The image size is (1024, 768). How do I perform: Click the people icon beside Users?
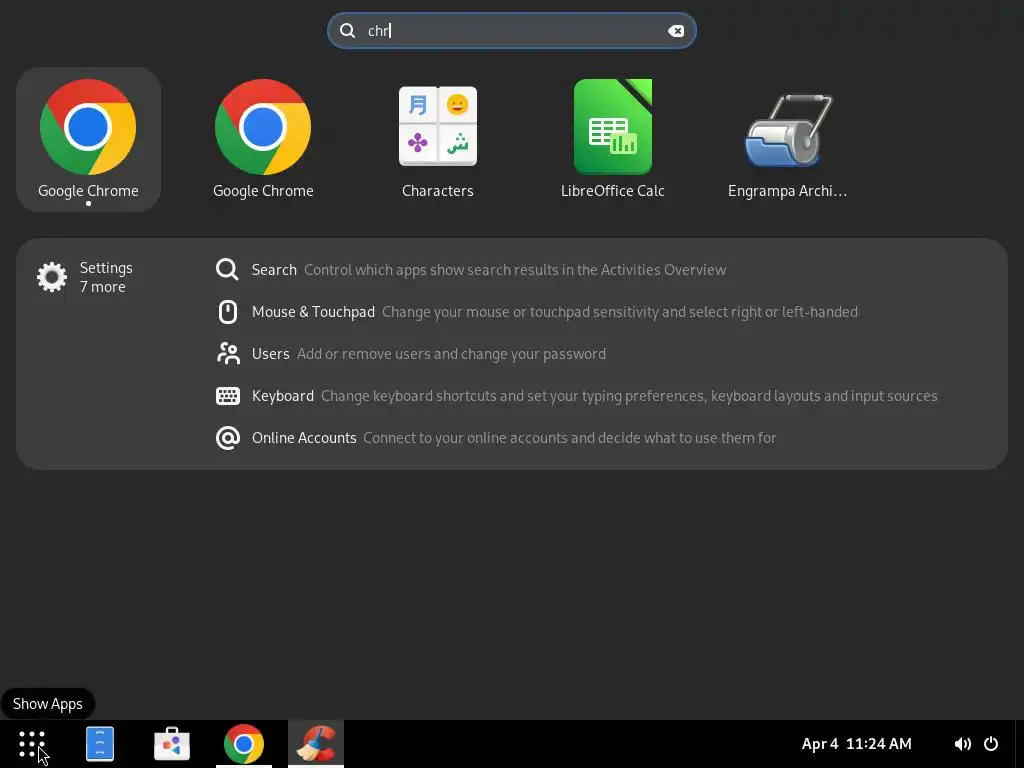pyautogui.click(x=227, y=353)
